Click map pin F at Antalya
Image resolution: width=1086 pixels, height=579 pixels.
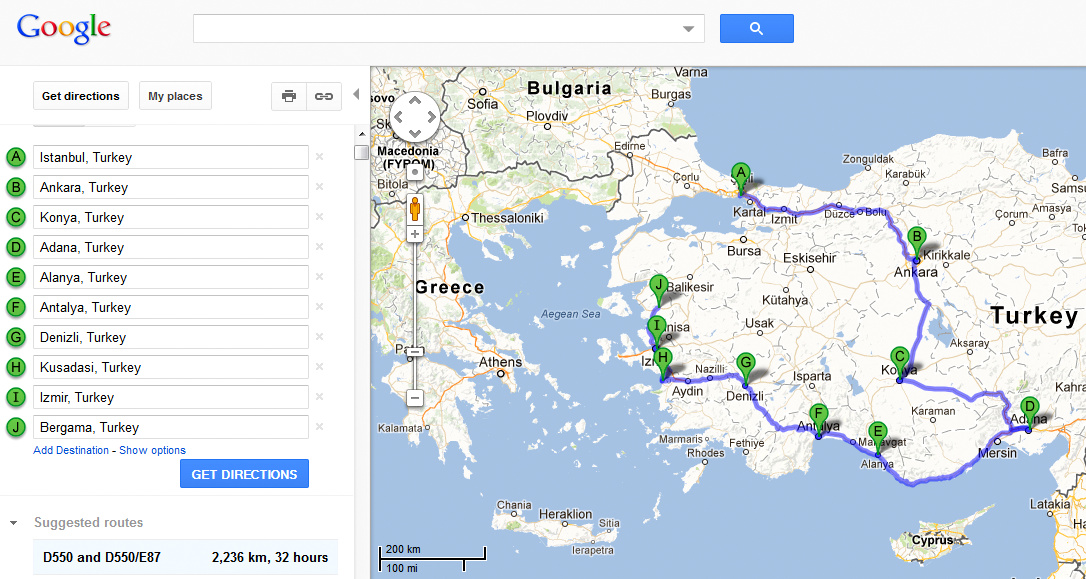click(818, 420)
